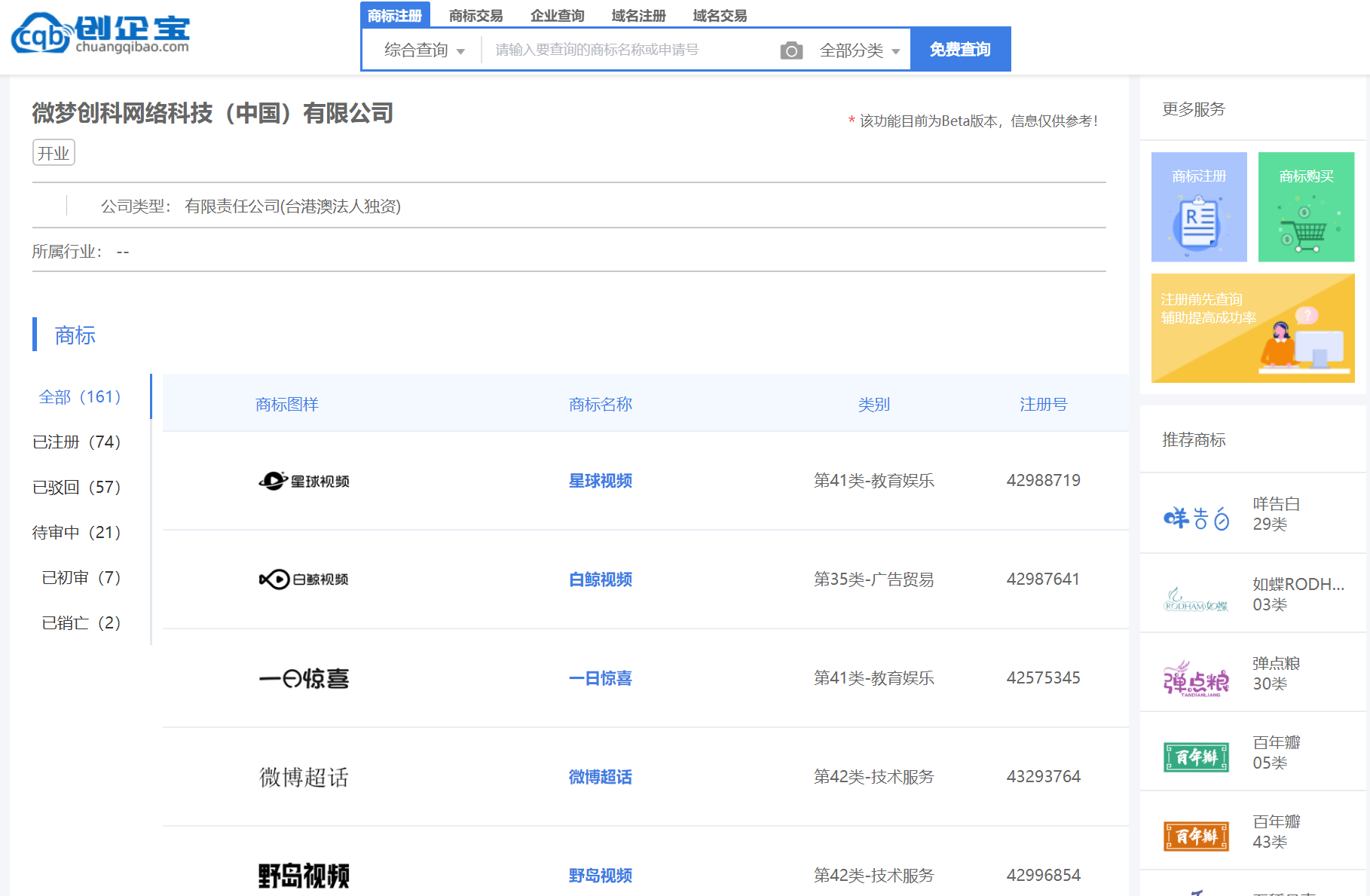Click the 注册前先查询 promo banner
Viewport: 1370px width, 896px height.
[1252, 329]
